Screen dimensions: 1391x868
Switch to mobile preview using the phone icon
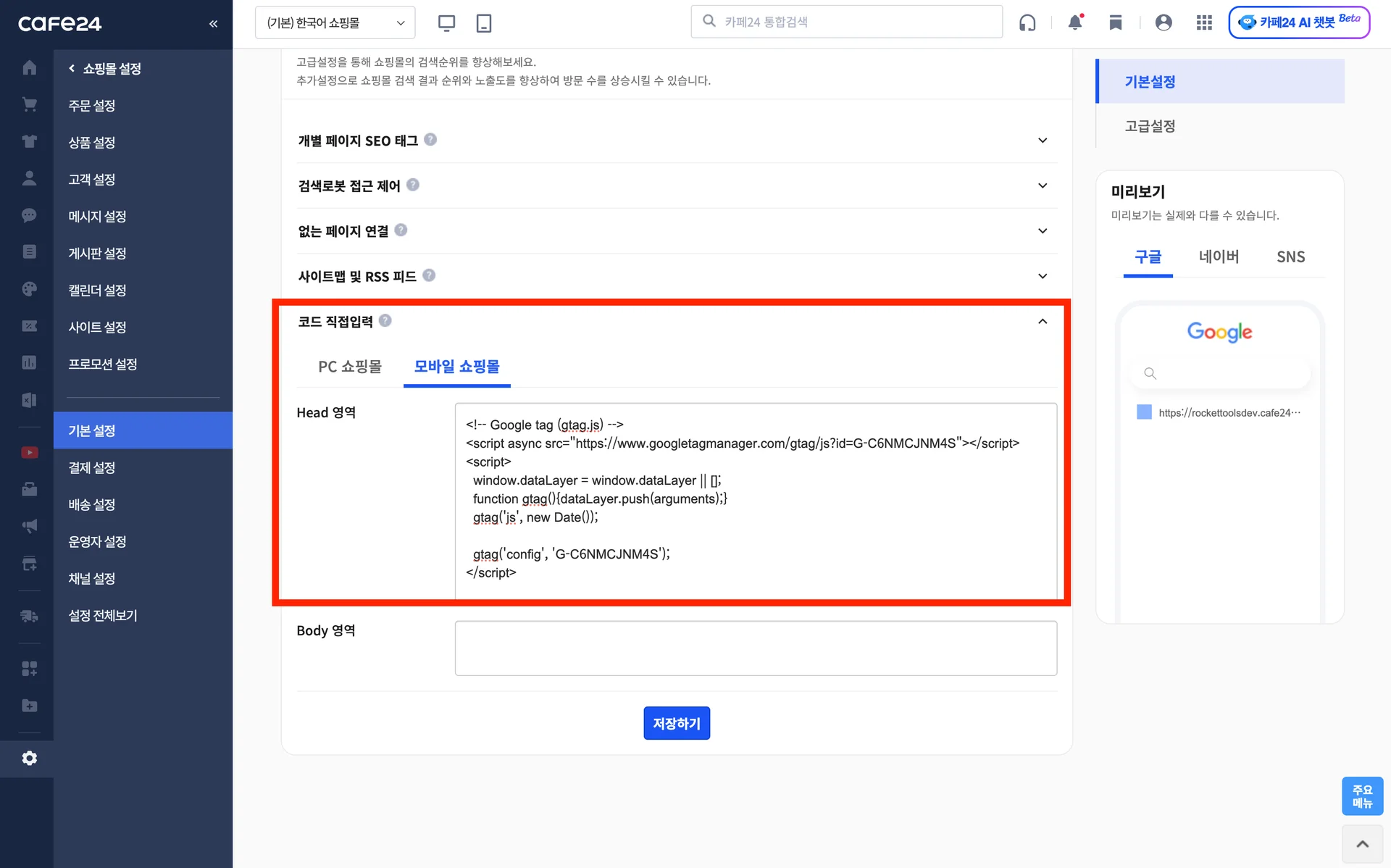pos(483,22)
